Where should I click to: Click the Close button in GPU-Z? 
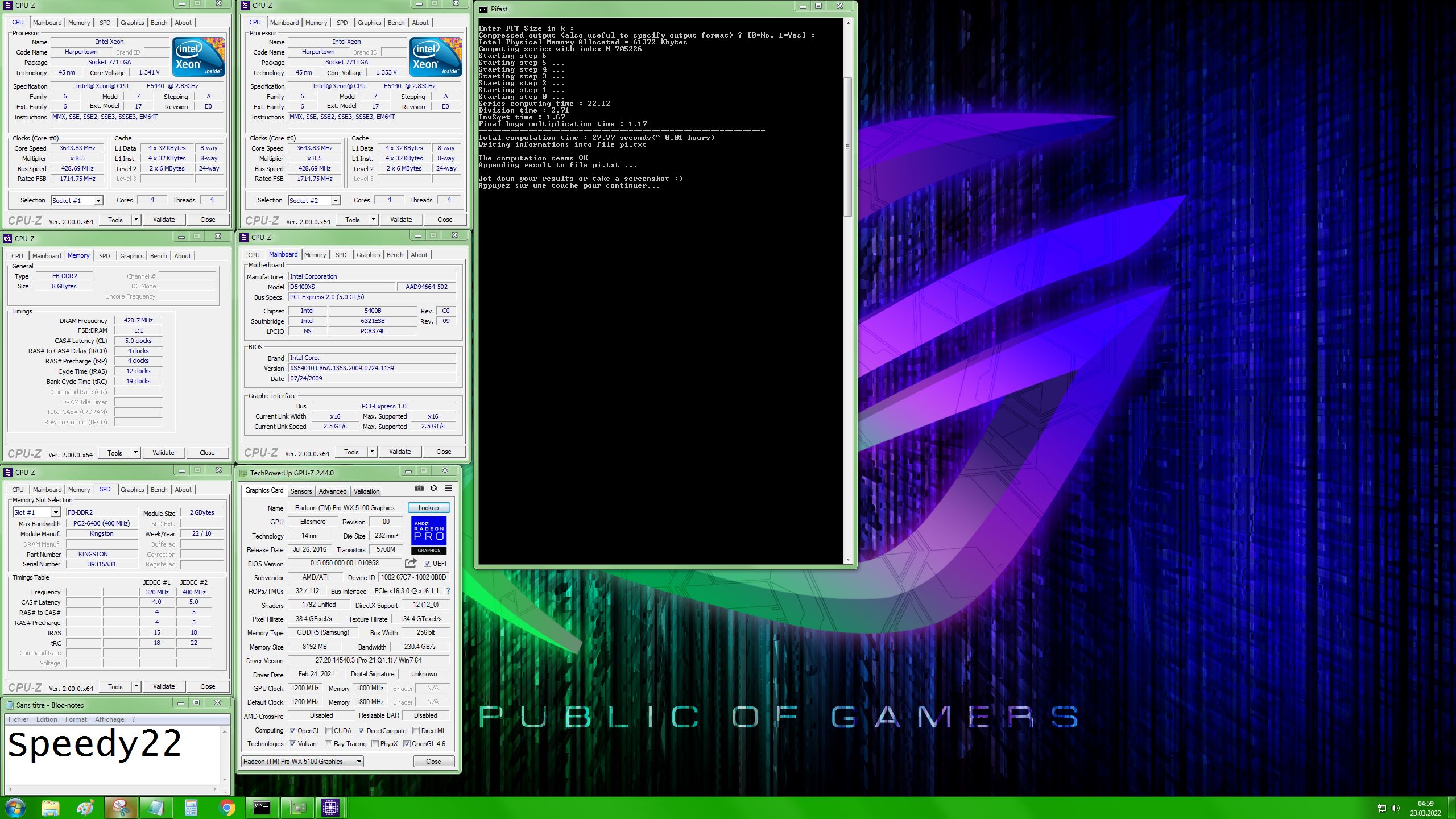tap(433, 762)
